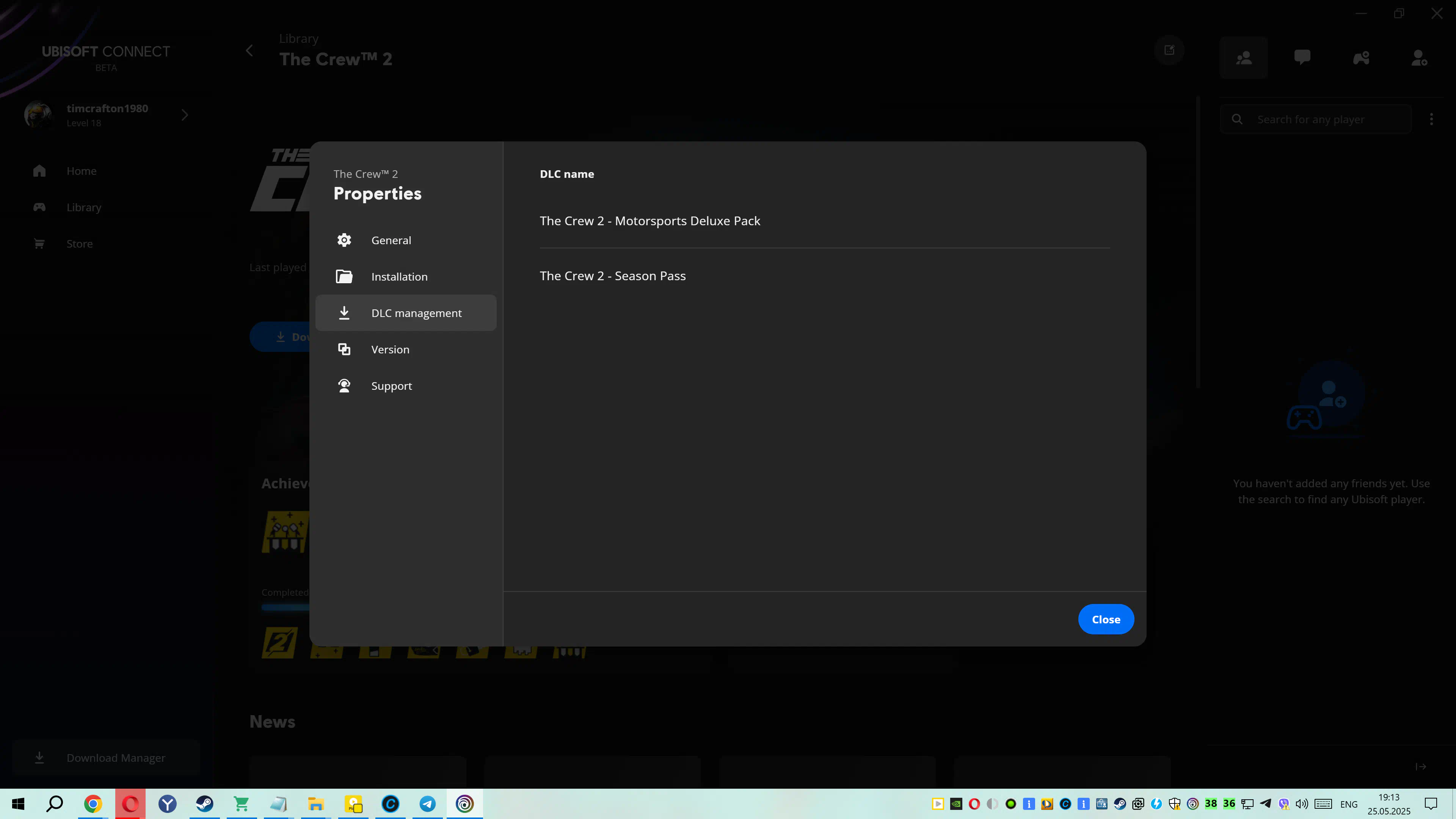Click Viber tray icon

click(x=1283, y=804)
